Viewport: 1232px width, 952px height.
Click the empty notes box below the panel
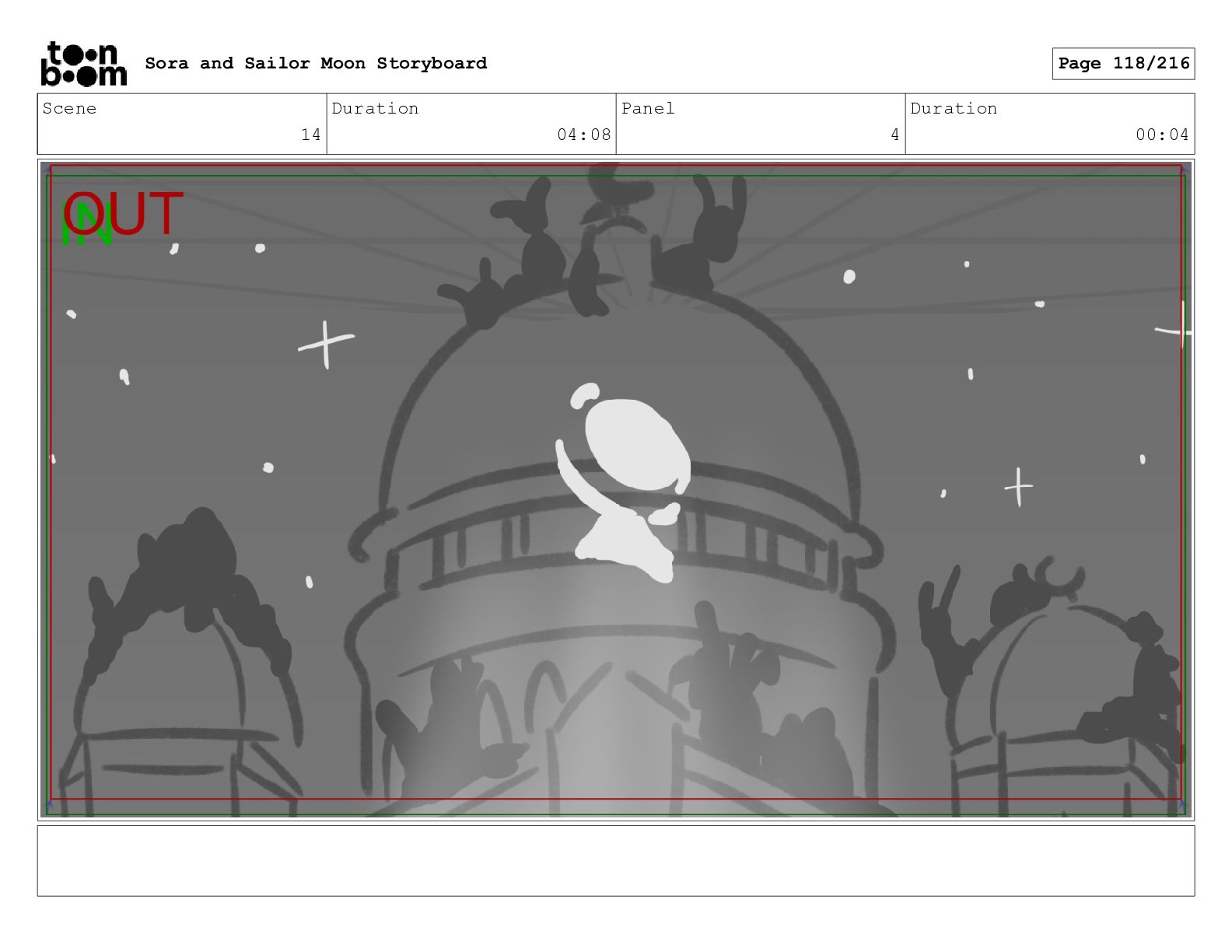point(616,861)
